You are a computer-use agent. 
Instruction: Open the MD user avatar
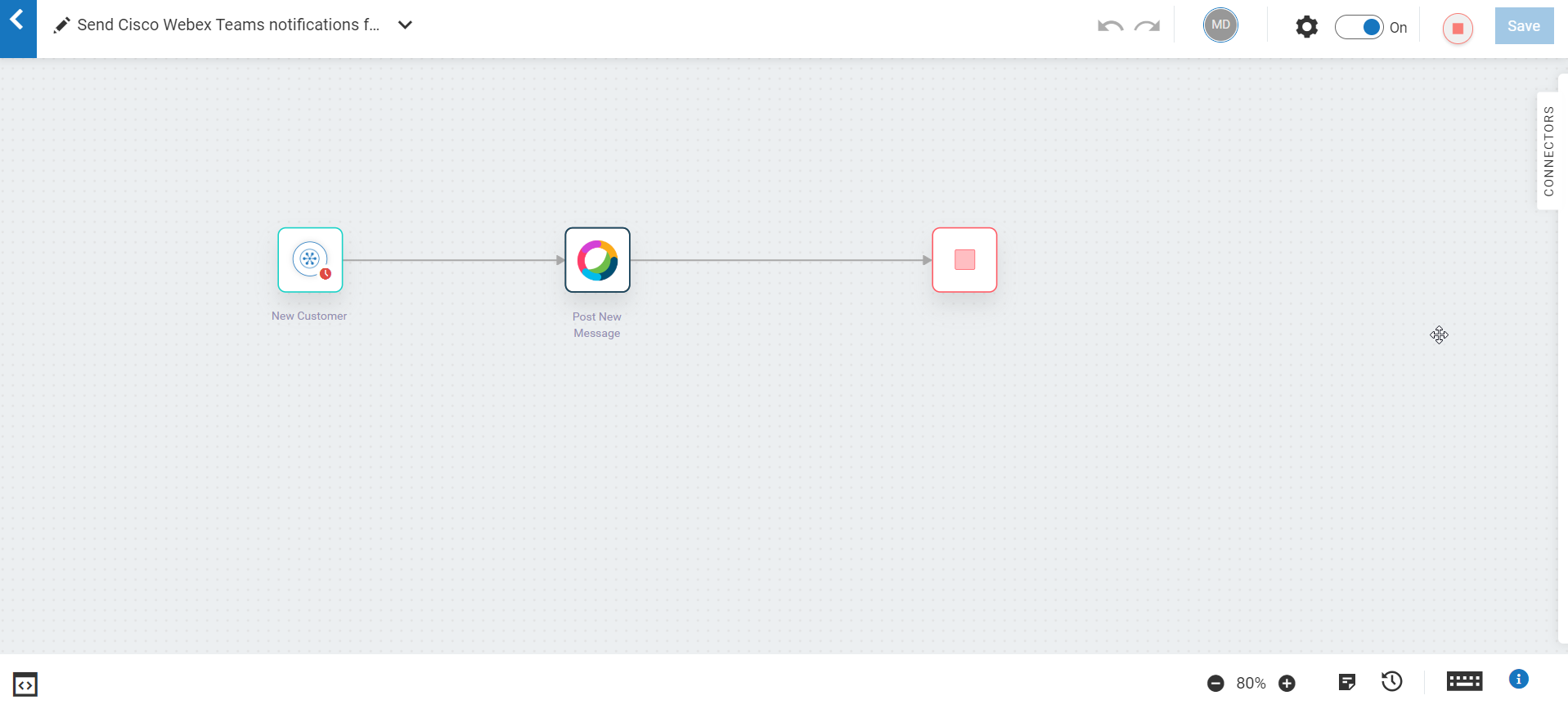[x=1220, y=25]
